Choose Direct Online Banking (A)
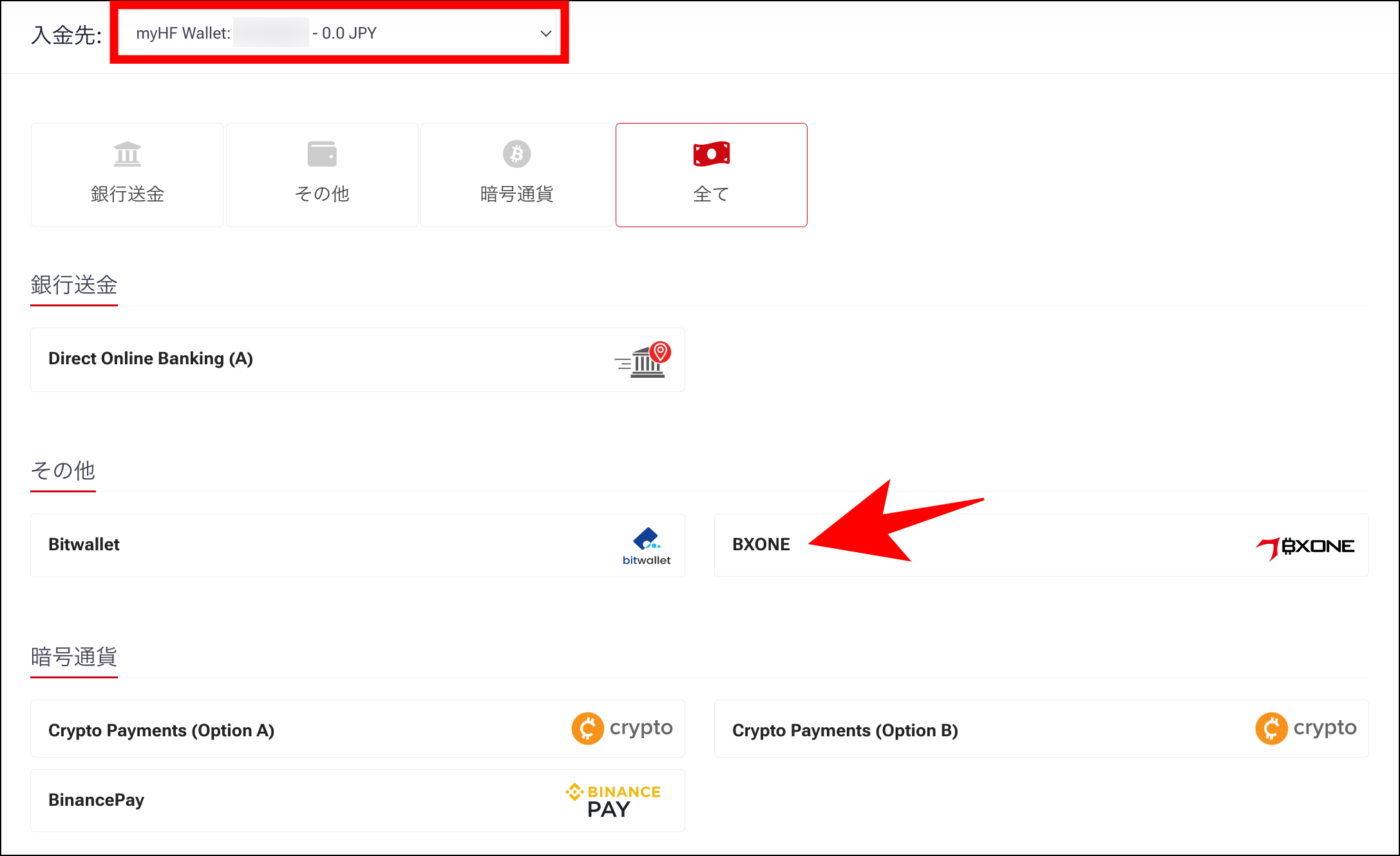 point(151,358)
